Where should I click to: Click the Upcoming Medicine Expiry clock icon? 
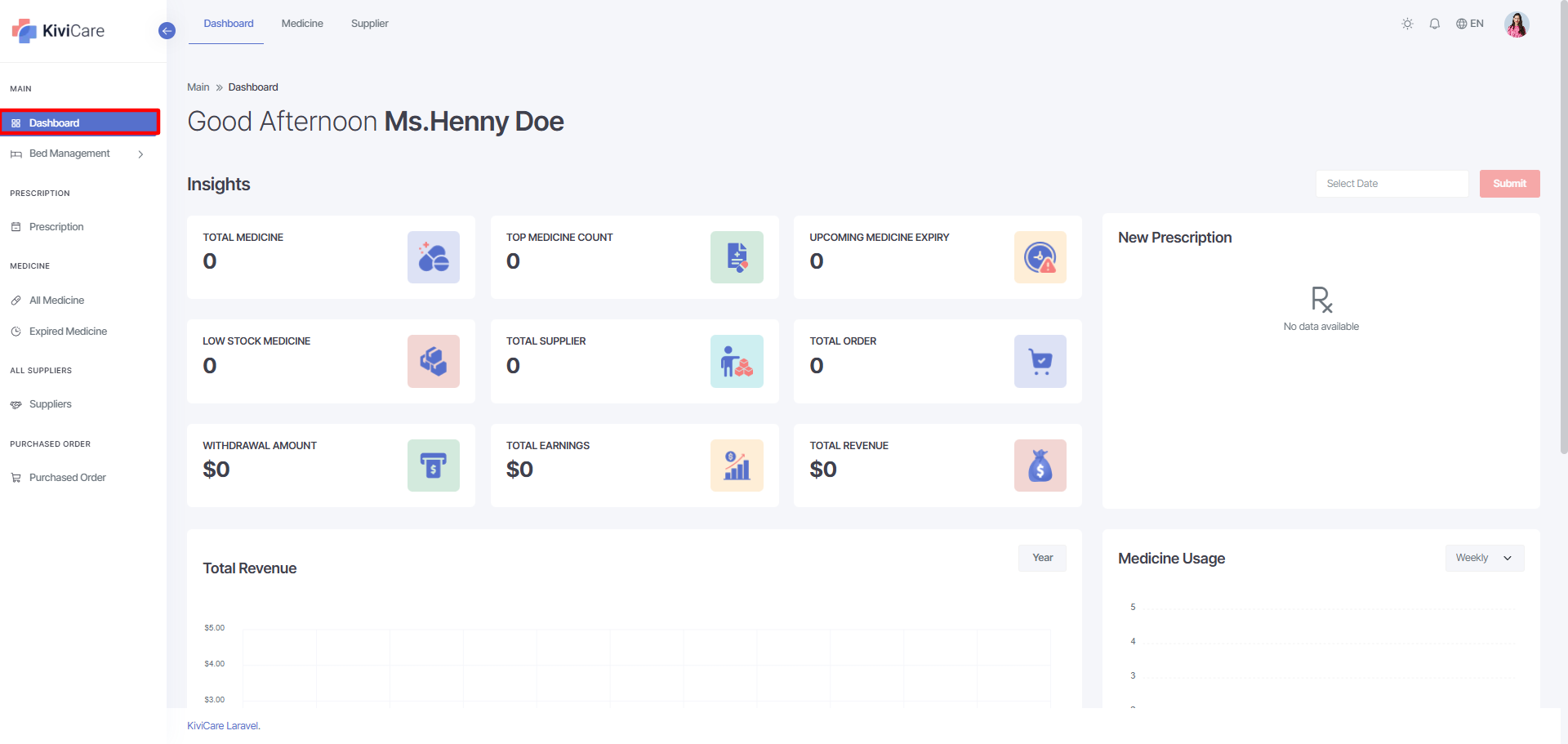coord(1040,257)
